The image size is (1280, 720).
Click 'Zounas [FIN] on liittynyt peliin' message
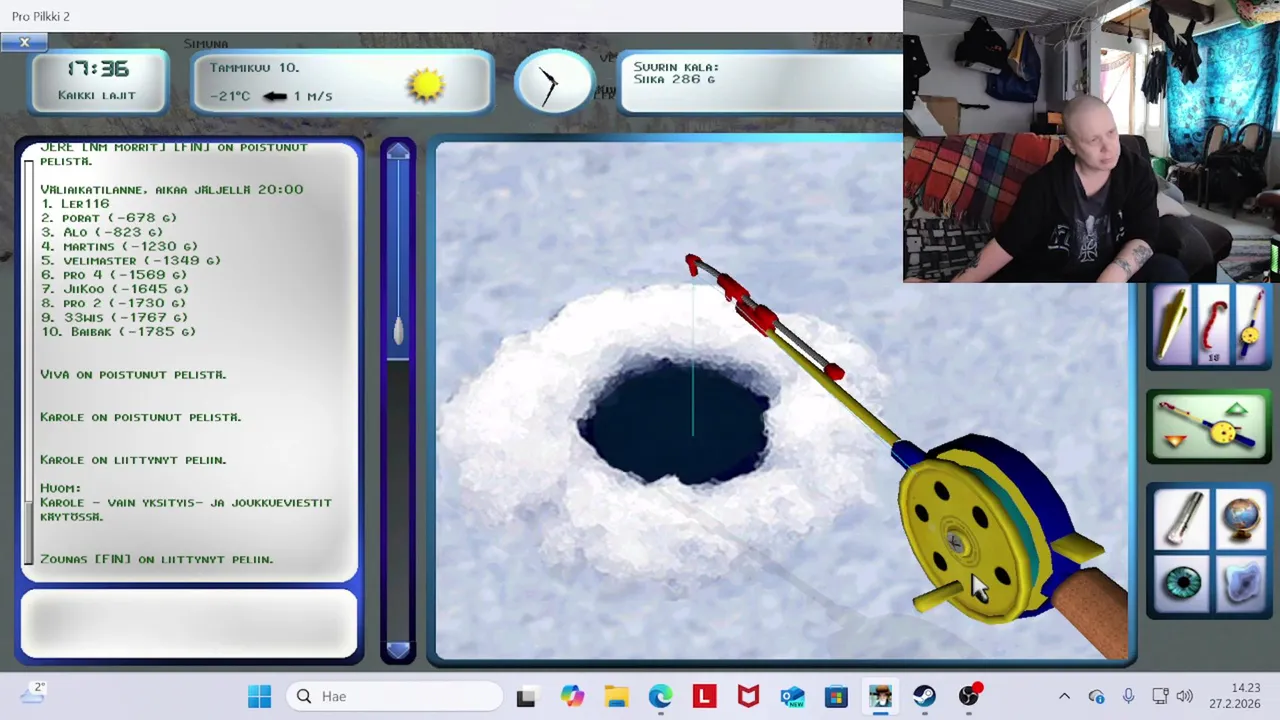157,559
